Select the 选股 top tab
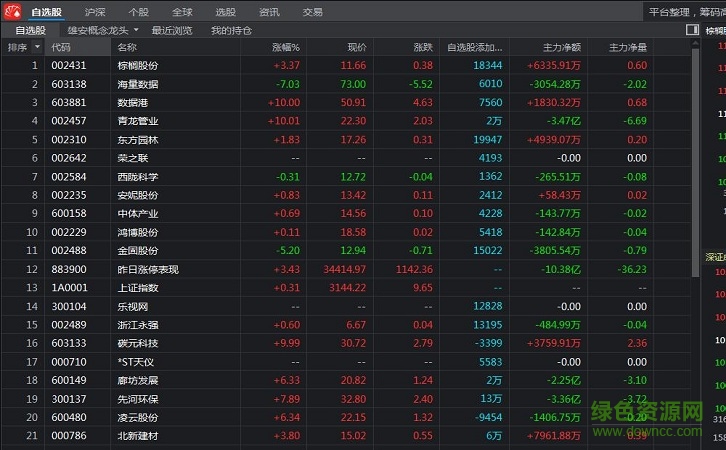 coord(226,12)
